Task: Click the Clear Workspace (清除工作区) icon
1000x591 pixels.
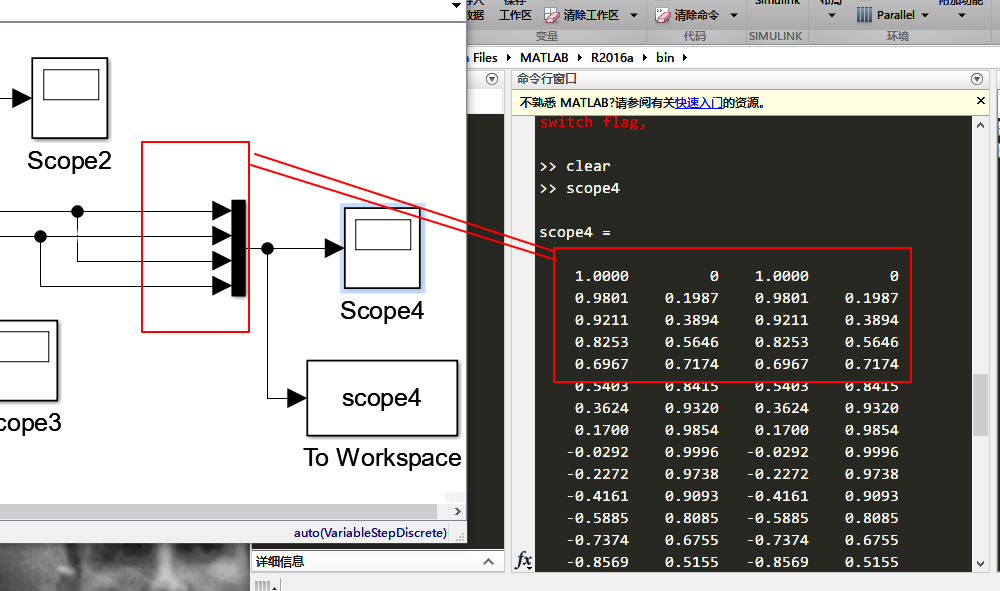Action: click(x=552, y=15)
